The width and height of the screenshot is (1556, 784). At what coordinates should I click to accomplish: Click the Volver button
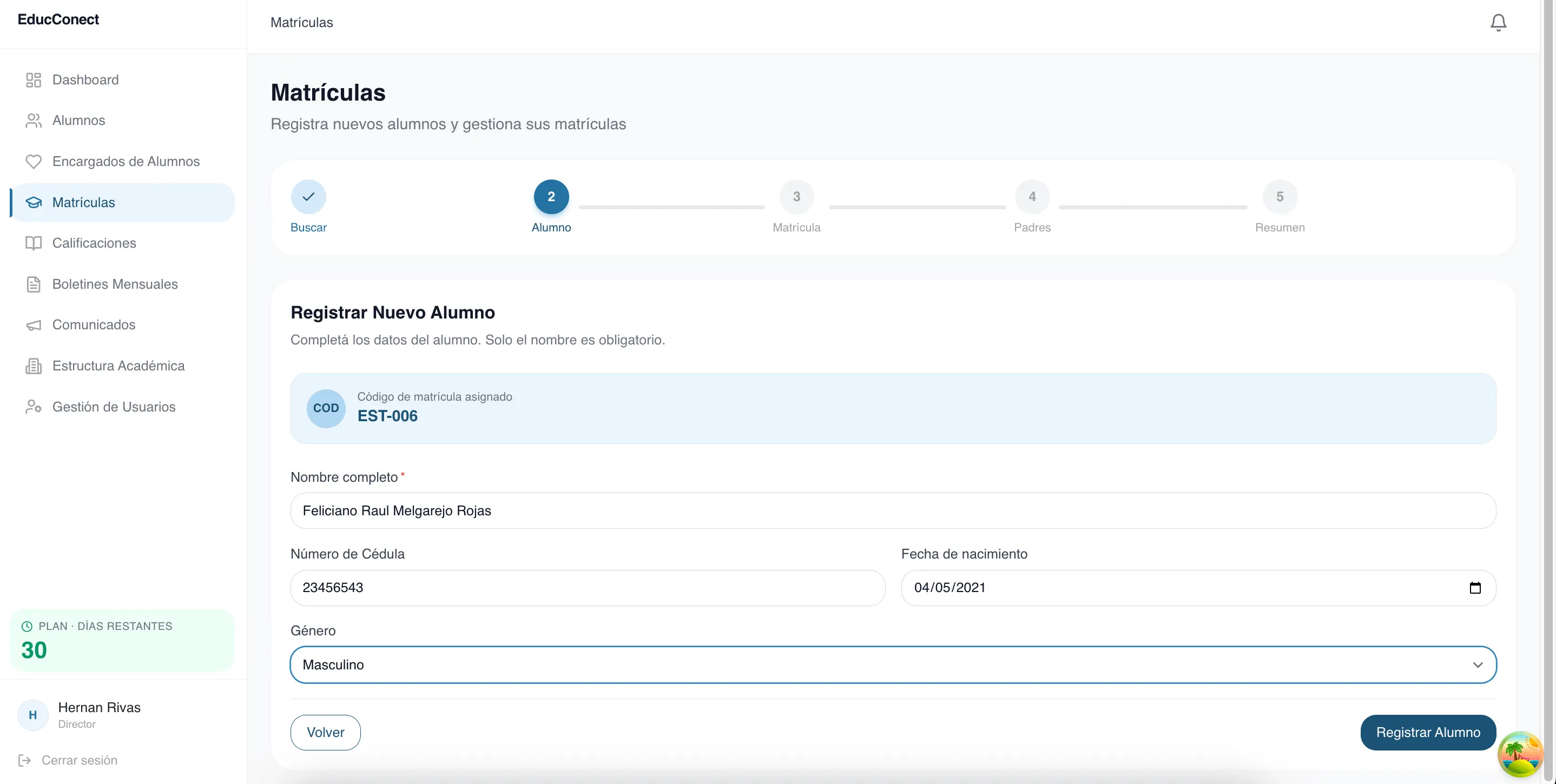point(325,732)
